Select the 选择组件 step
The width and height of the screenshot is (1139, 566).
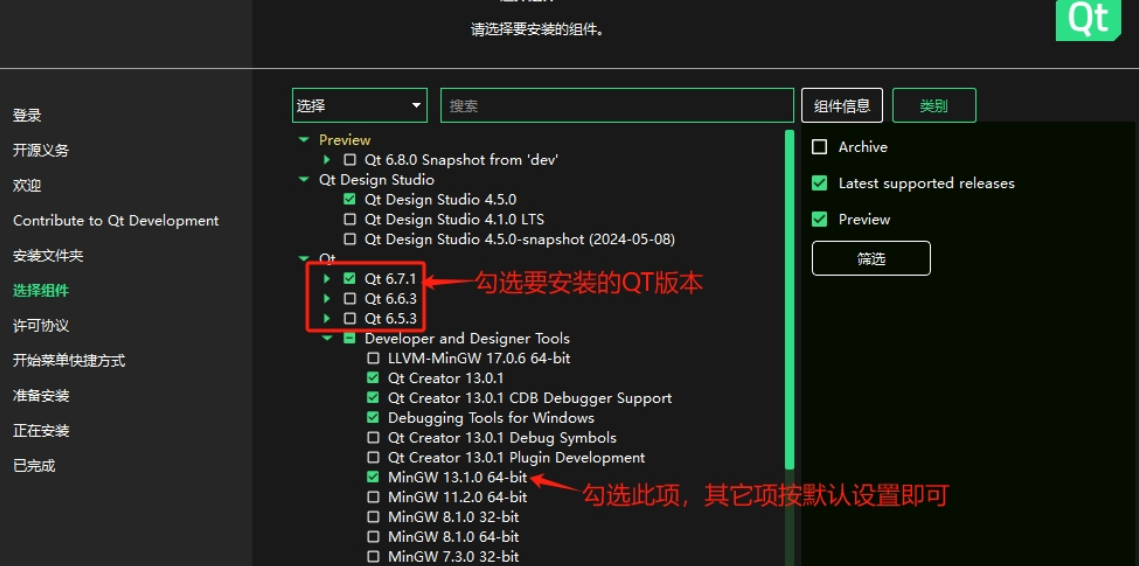[x=41, y=291]
